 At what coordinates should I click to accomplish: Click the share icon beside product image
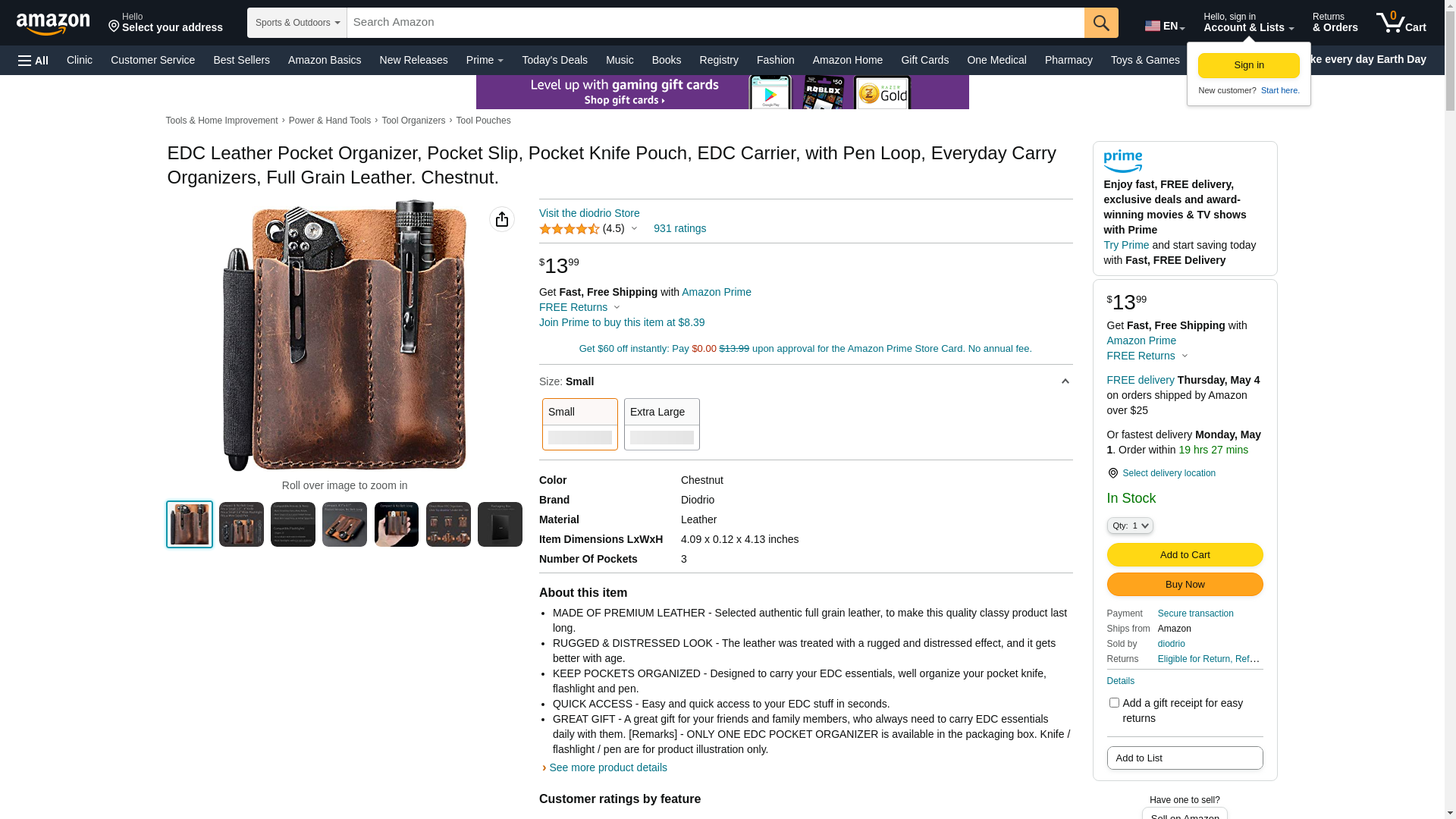(x=502, y=219)
